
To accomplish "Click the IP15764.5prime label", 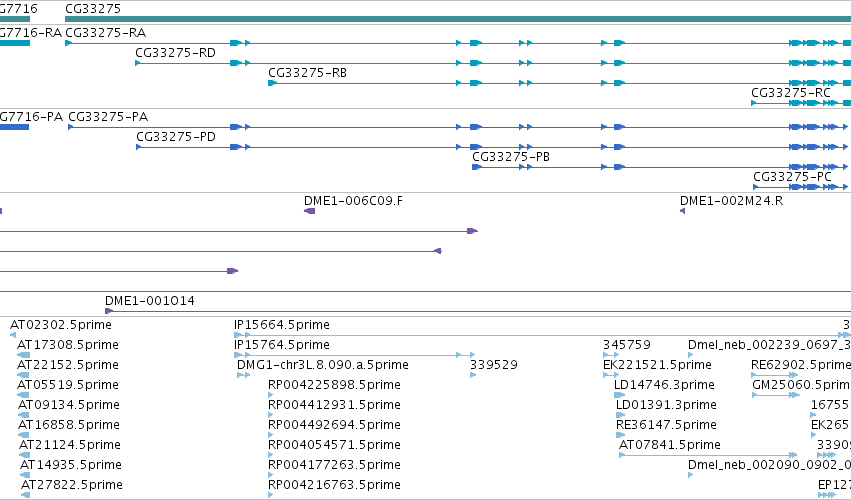I will pos(282,345).
